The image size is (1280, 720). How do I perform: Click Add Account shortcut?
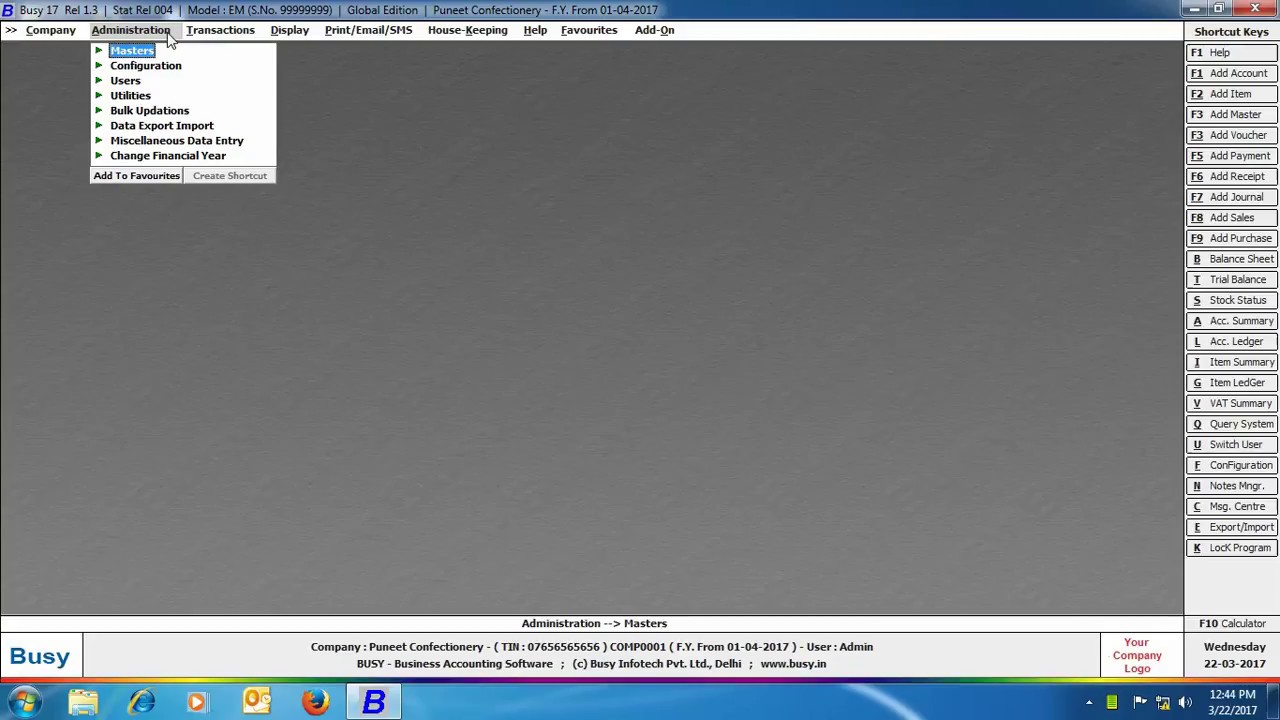(1232, 73)
